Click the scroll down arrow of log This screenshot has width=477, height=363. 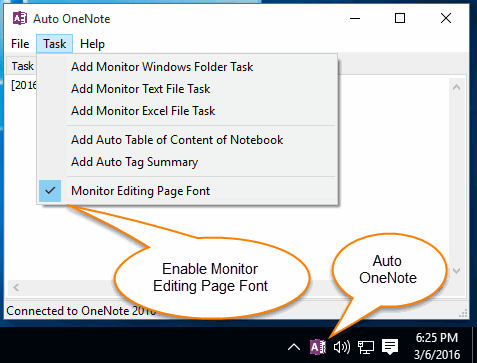click(456, 271)
